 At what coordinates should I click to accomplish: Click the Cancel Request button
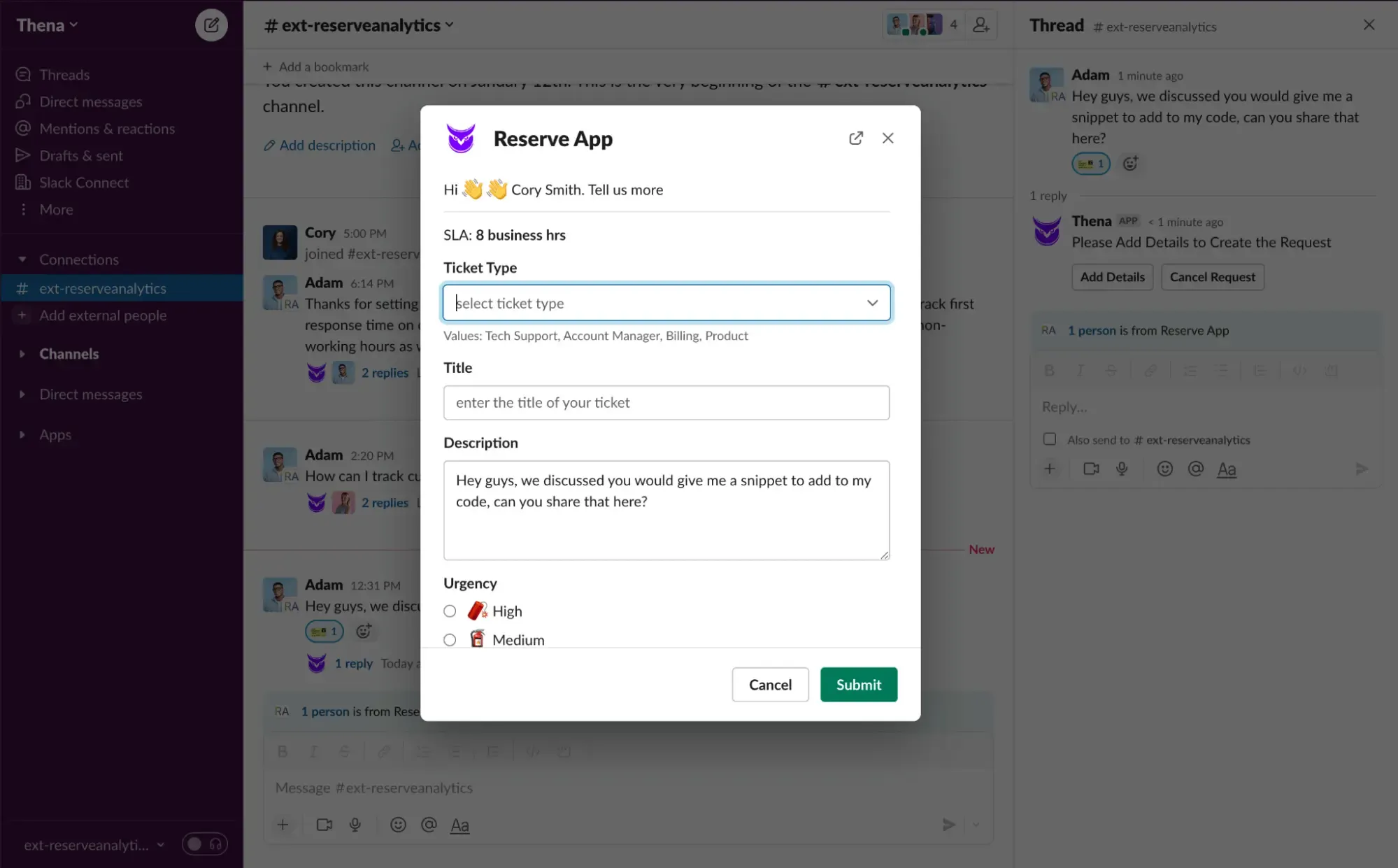pos(1212,277)
